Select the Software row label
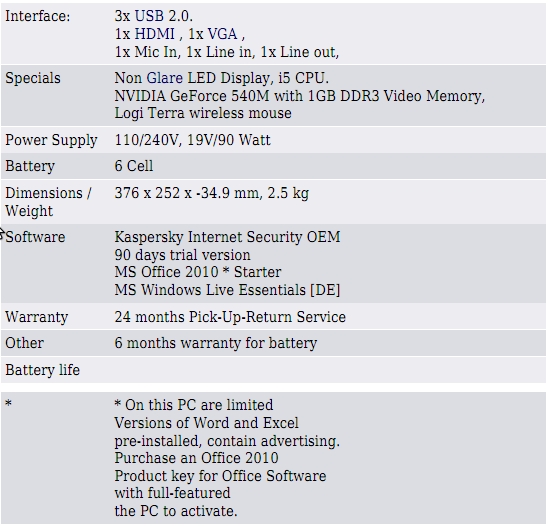The image size is (549, 526). [x=35, y=237]
